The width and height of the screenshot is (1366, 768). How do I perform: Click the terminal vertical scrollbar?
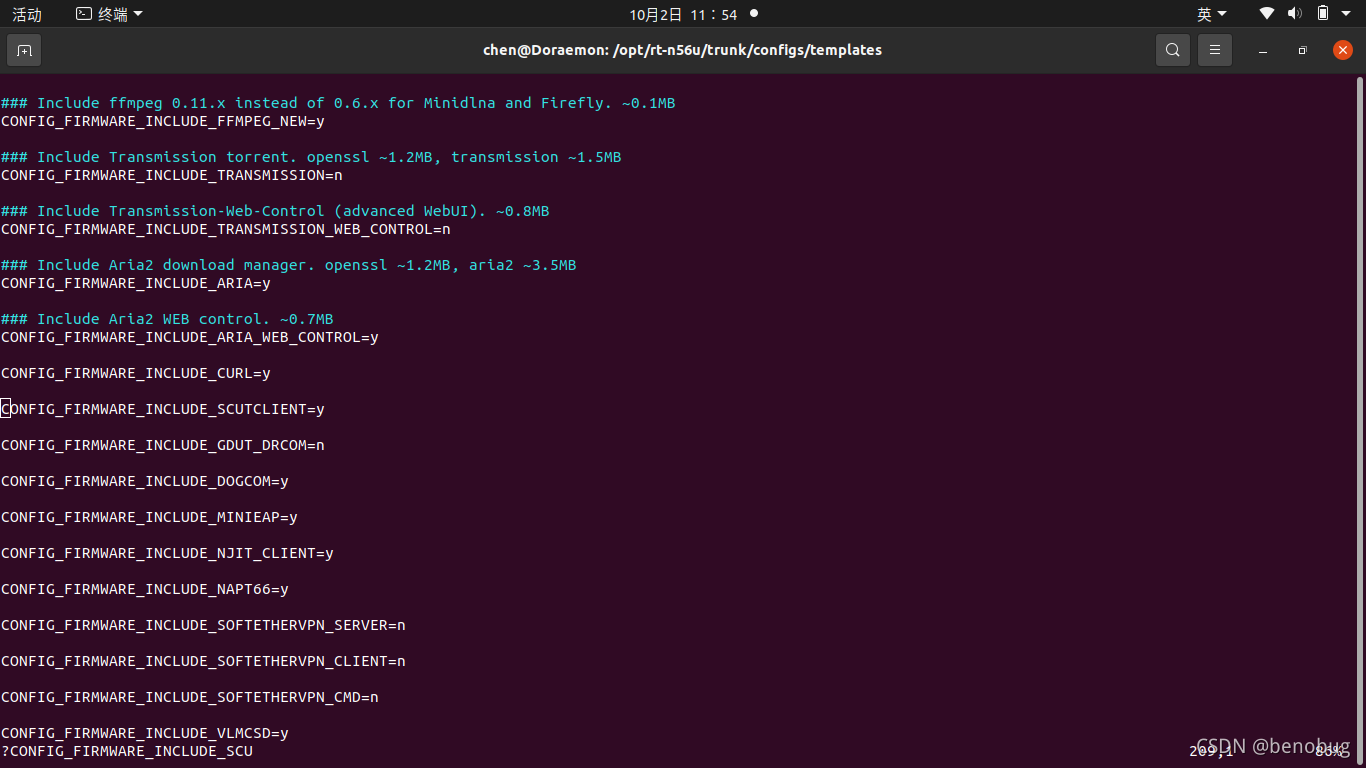click(x=1361, y=420)
